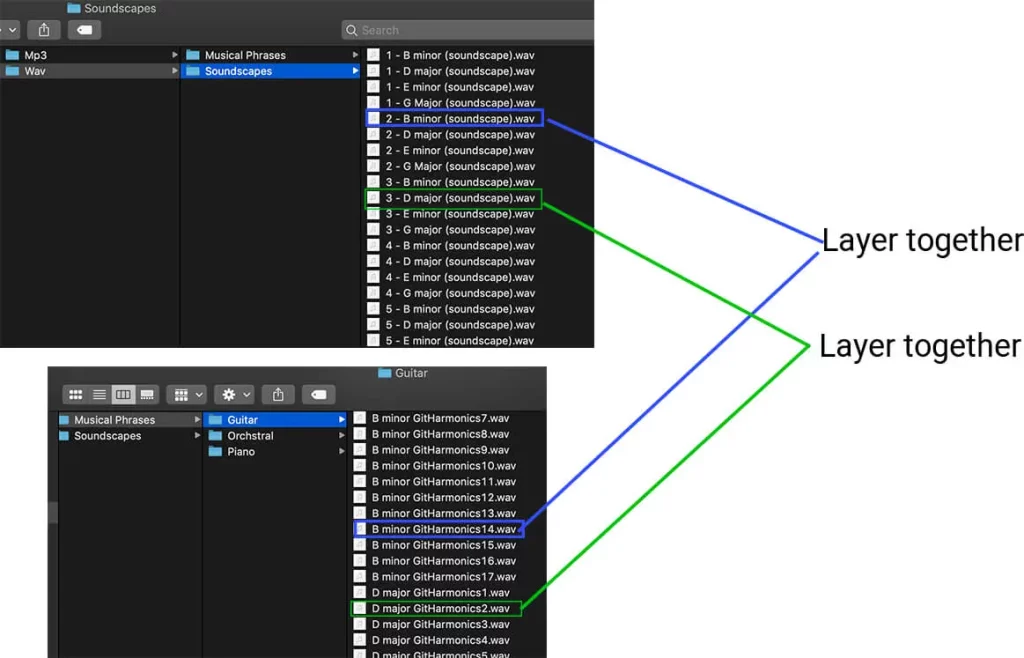Switch to gallery view mode
The width and height of the screenshot is (1024, 658).
(x=147, y=395)
